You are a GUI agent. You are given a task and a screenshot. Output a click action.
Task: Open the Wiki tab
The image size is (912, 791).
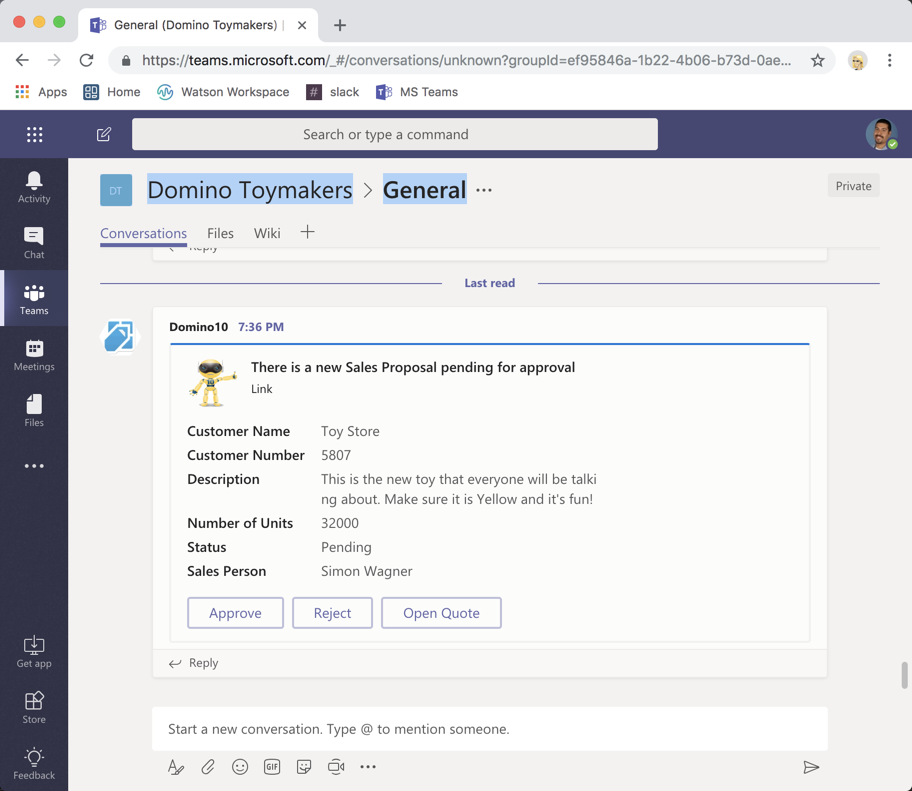point(267,233)
